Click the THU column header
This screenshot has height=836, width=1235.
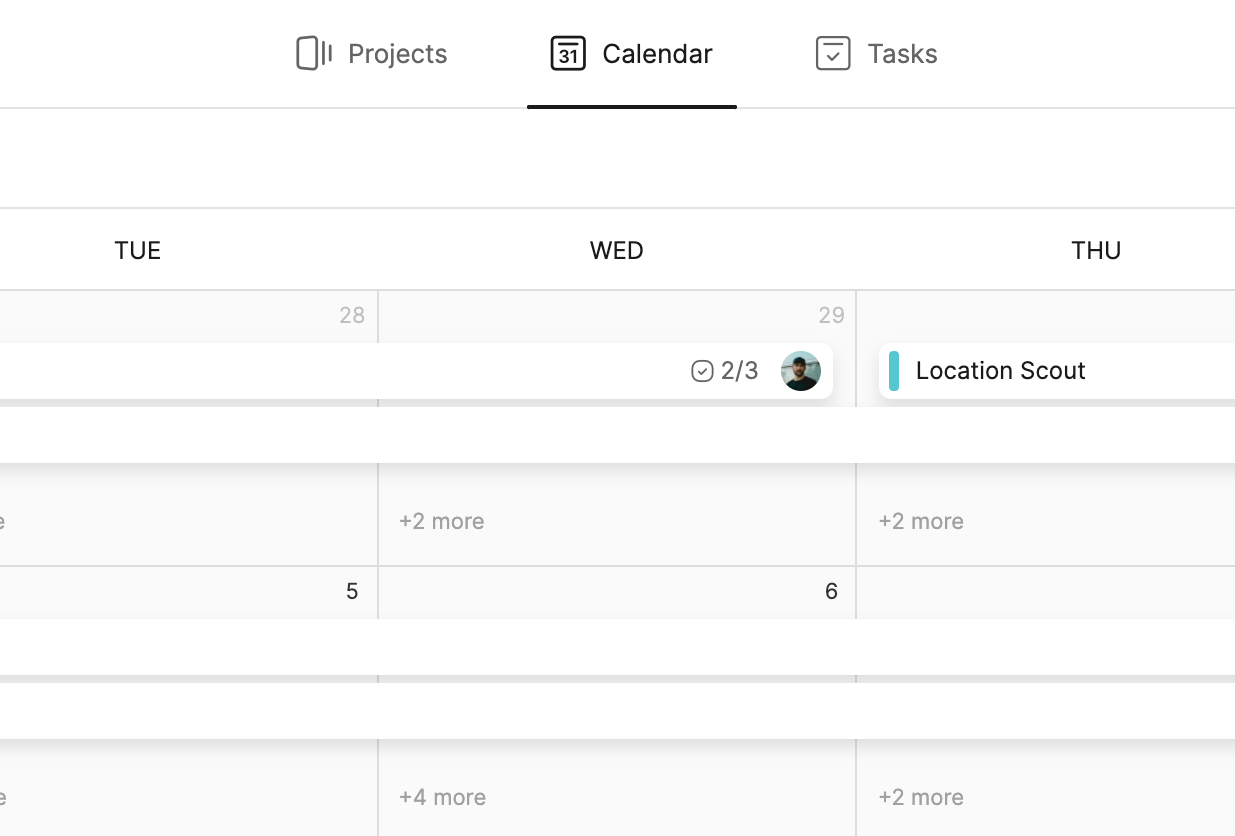tap(1095, 250)
